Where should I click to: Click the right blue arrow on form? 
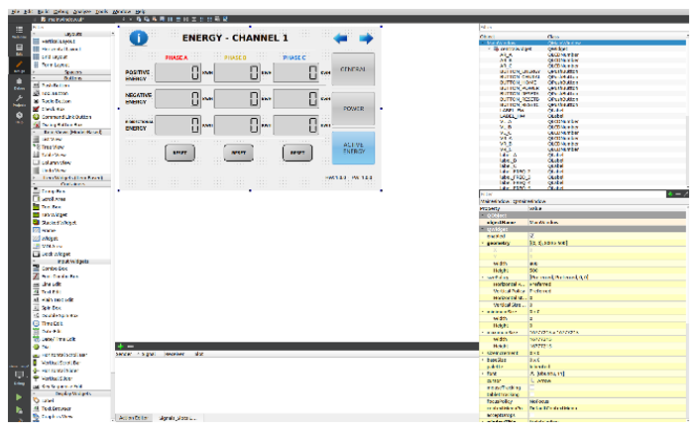pyautogui.click(x=366, y=38)
